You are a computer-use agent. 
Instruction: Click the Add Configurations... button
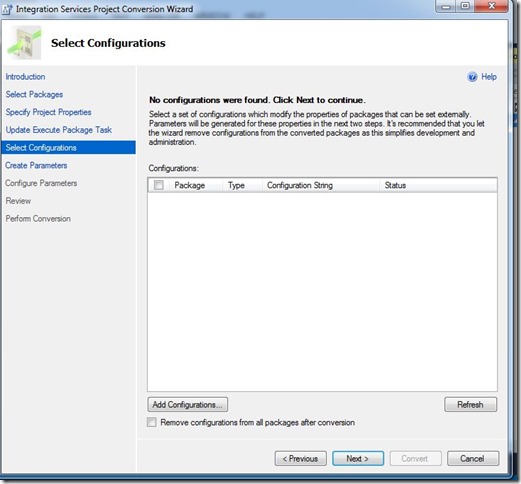pos(188,405)
